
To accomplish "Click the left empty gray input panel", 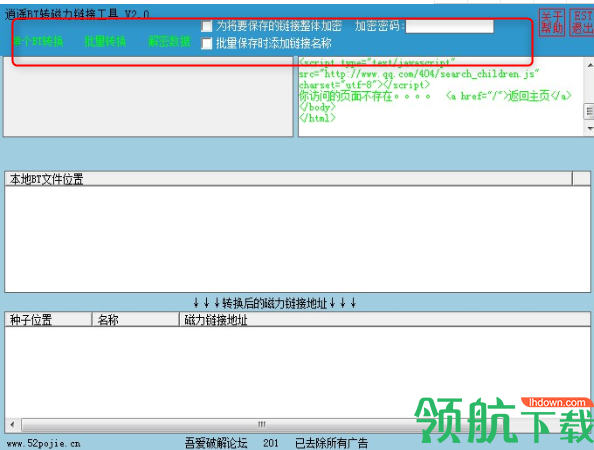I will pos(148,97).
